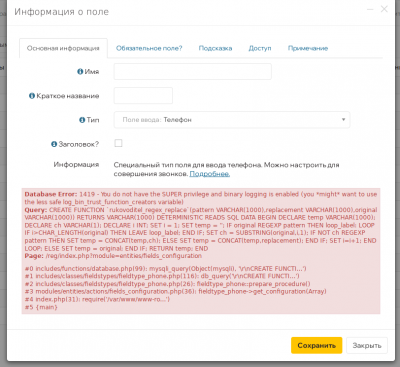Click the Информация о поле dialog title
The image size is (400, 367).
[61, 12]
